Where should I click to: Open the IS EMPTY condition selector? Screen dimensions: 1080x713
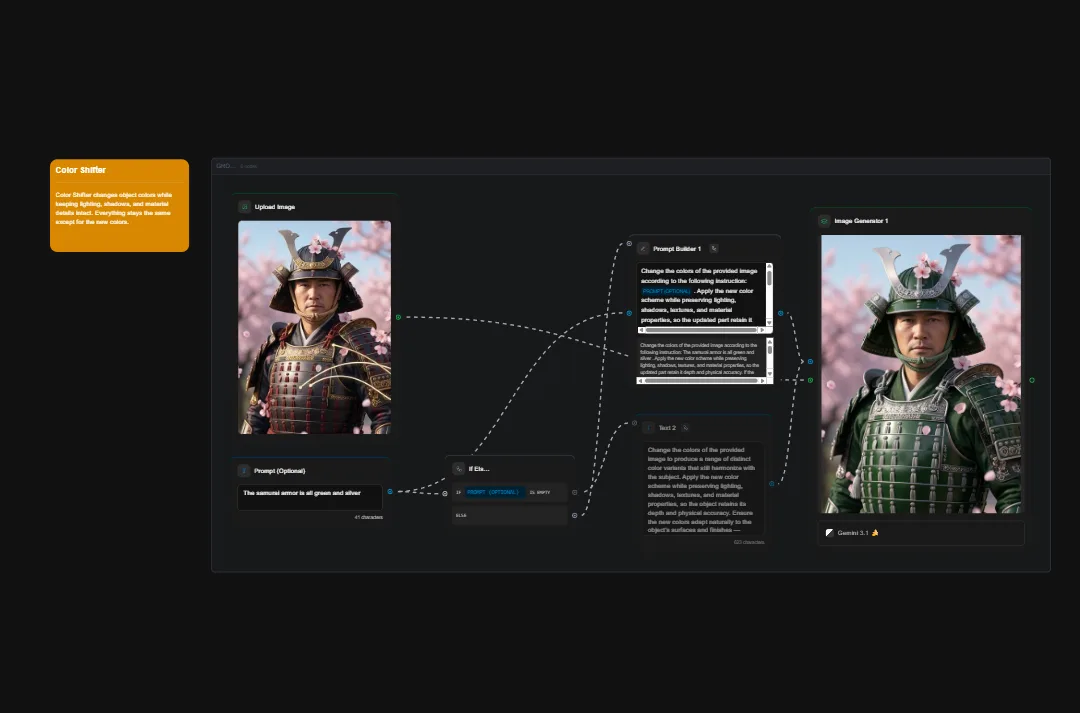coord(540,492)
